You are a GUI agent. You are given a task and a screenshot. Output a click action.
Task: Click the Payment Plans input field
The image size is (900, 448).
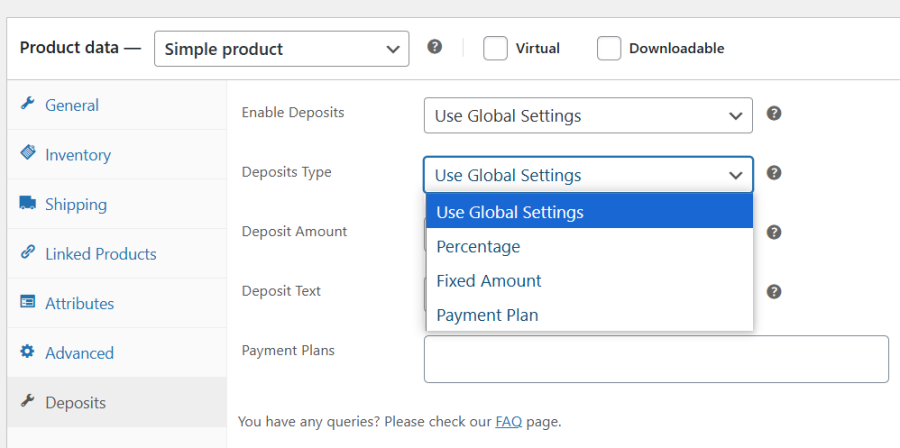(x=656, y=359)
